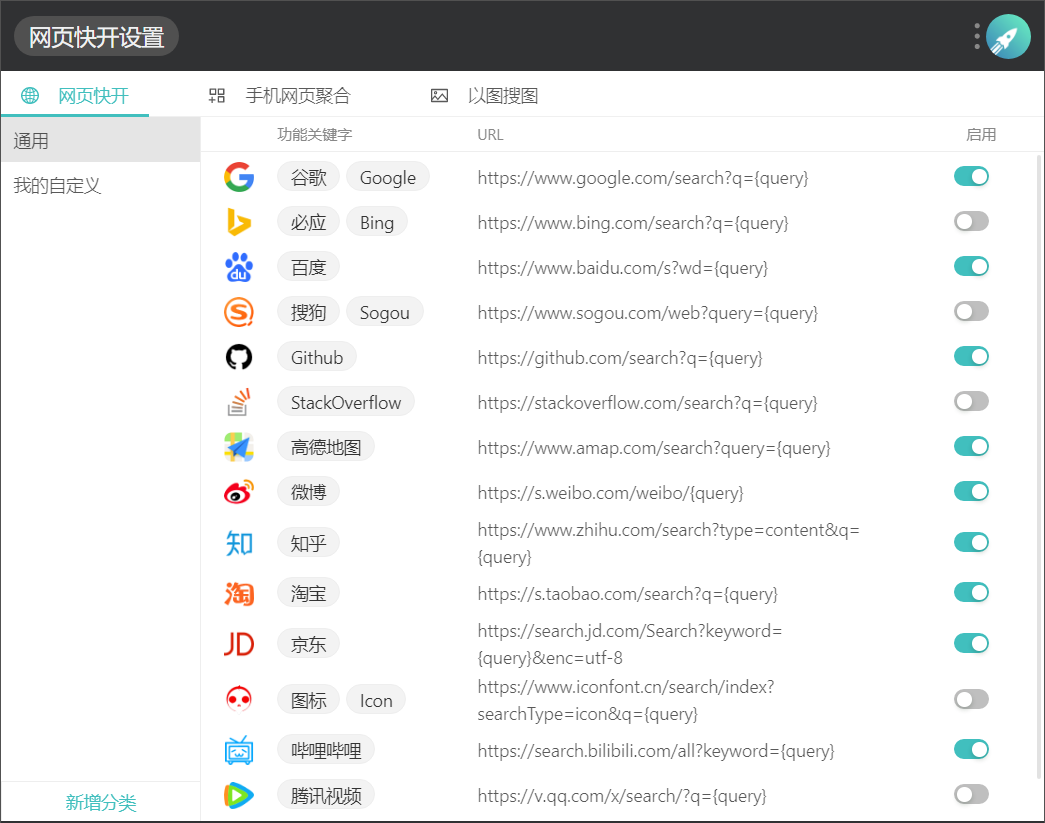Click the Tencent Video play icon

click(239, 795)
